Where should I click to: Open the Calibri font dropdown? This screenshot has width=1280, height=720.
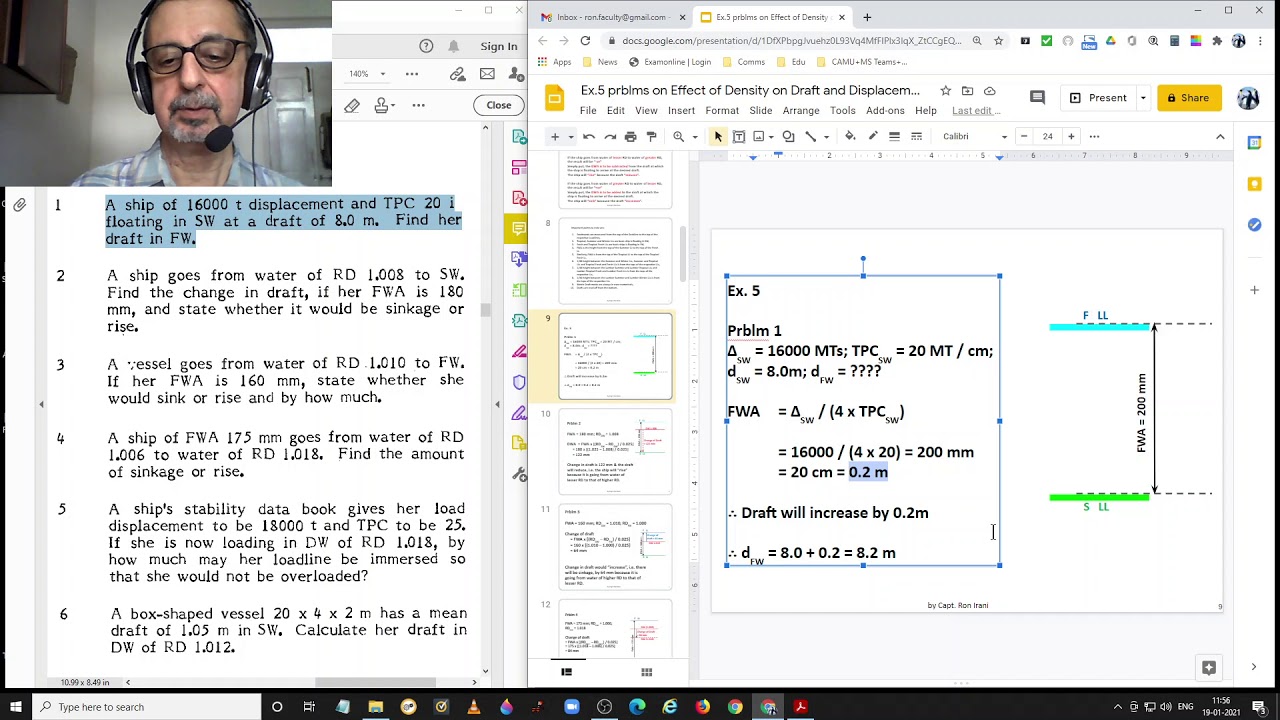(973, 136)
